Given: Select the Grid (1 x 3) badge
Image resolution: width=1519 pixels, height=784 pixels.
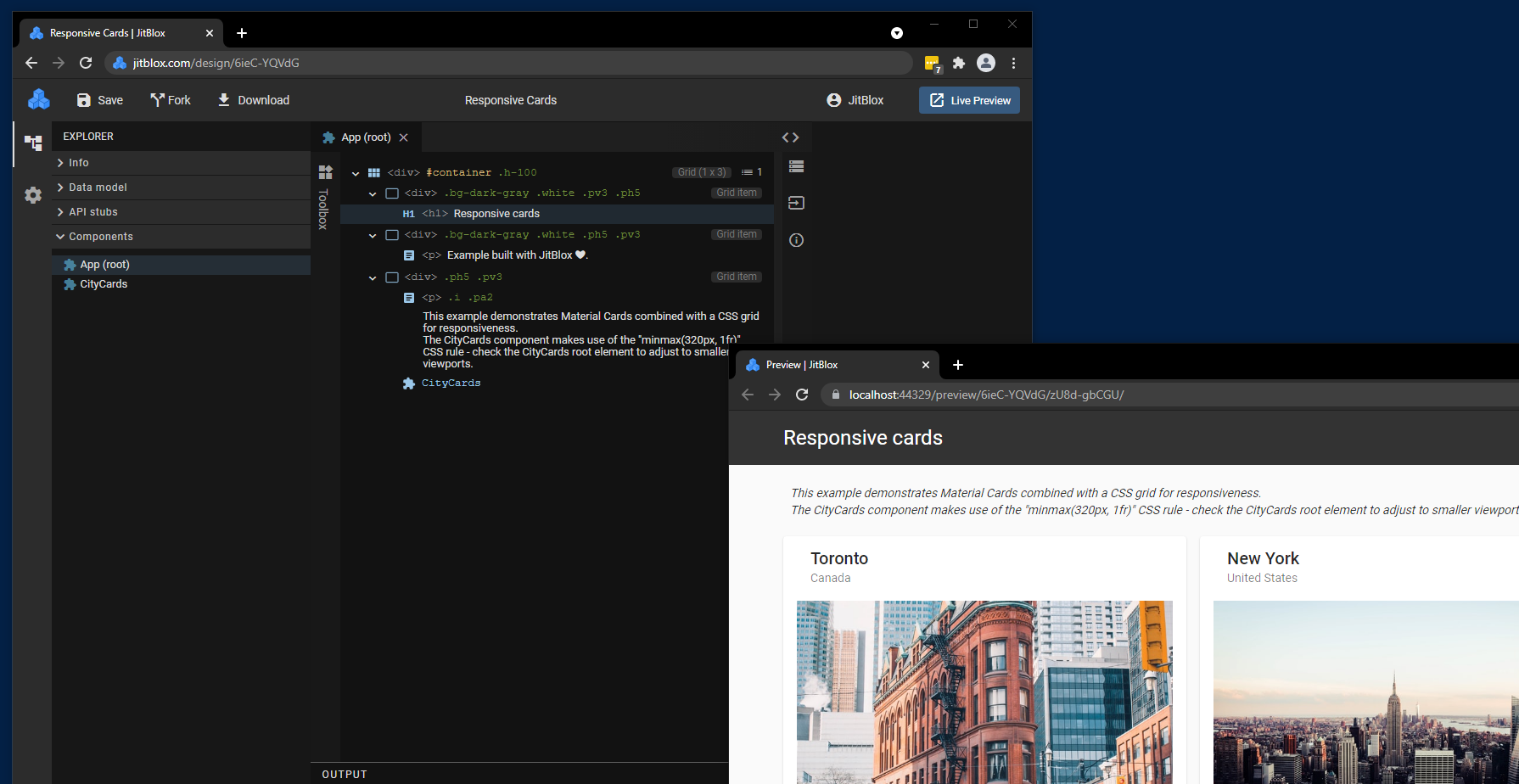Looking at the screenshot, I should pos(702,172).
